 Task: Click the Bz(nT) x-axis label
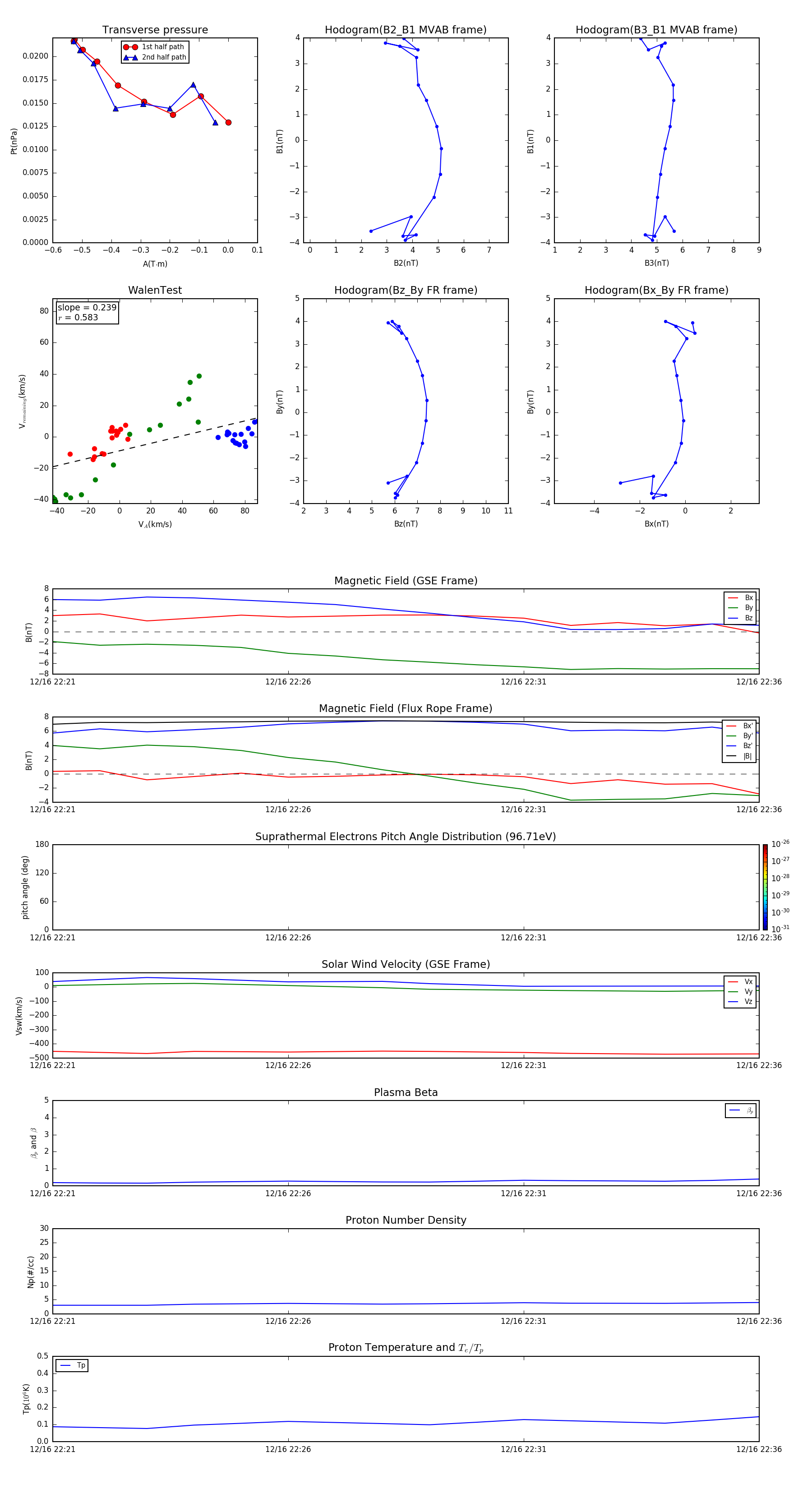point(406,524)
